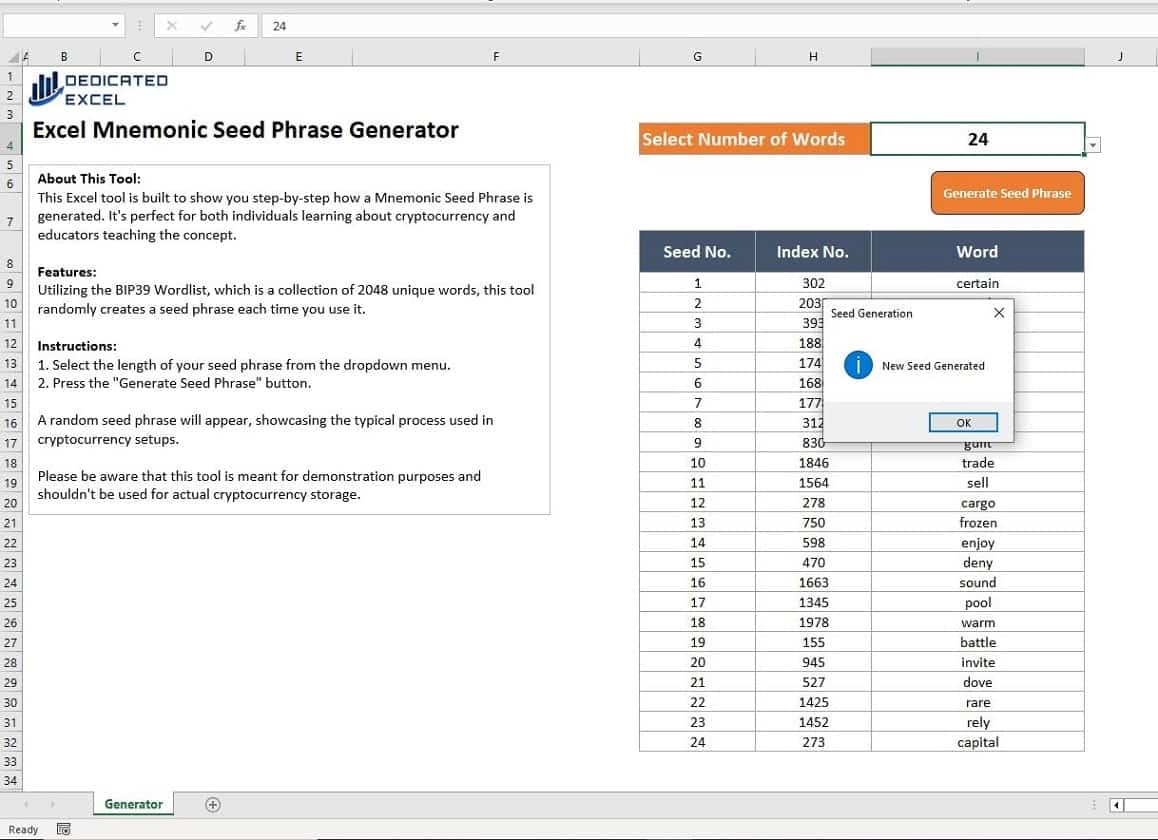Click OK in the Seed Generation dialog
Screen dimensions: 1158x840
(962, 422)
